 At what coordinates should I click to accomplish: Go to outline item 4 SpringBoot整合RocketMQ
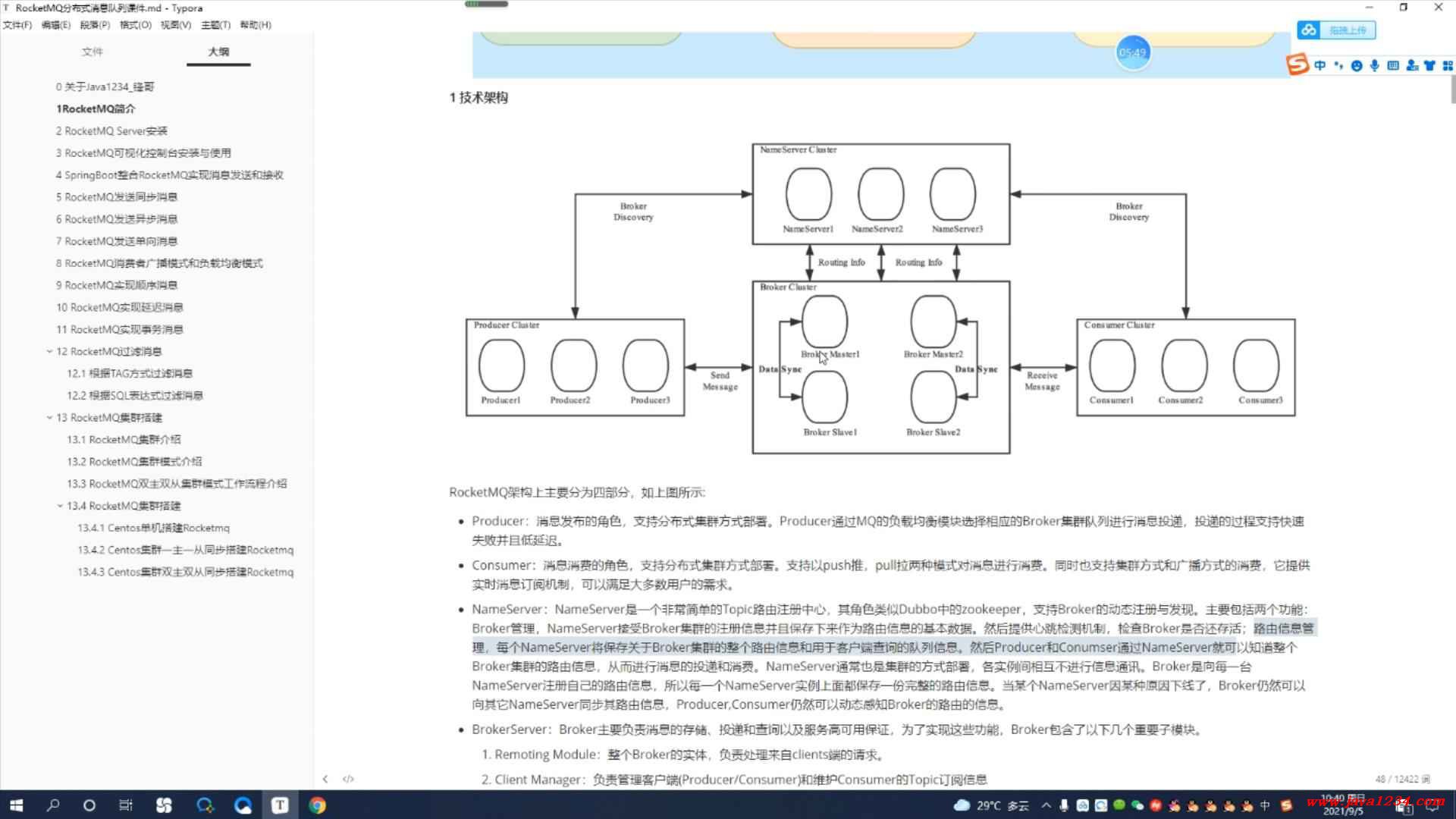170,174
